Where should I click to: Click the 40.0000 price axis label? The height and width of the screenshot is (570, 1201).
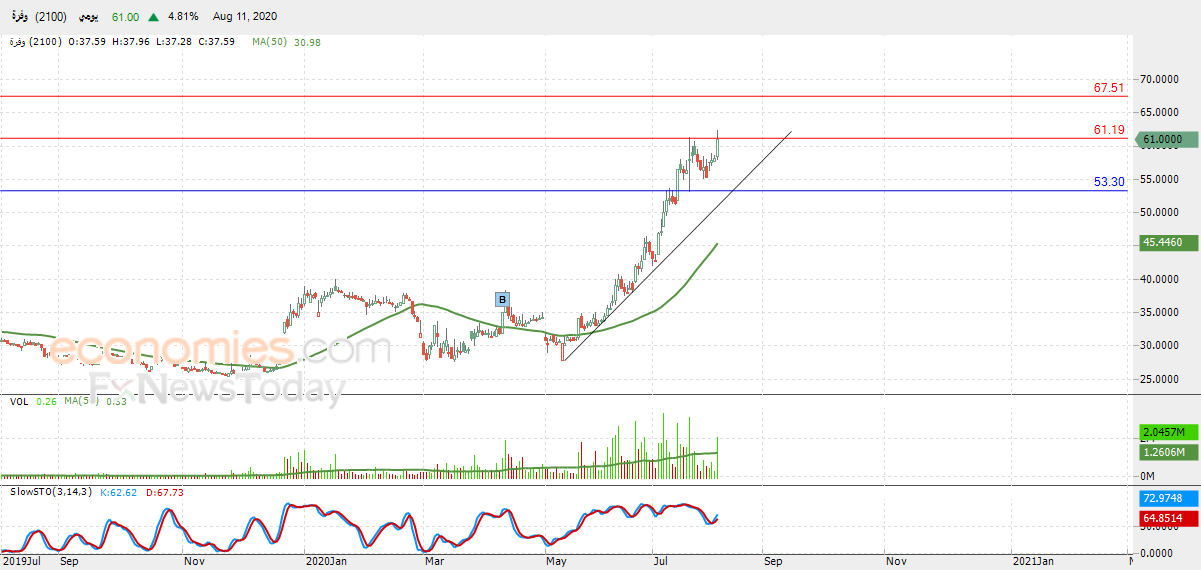click(1160, 279)
